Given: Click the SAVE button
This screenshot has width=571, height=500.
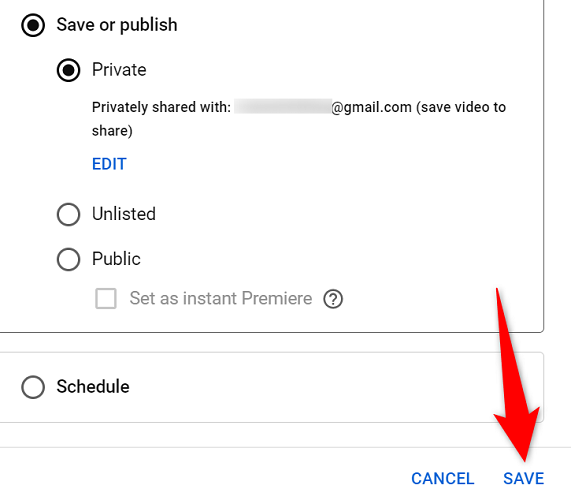Looking at the screenshot, I should 523,479.
